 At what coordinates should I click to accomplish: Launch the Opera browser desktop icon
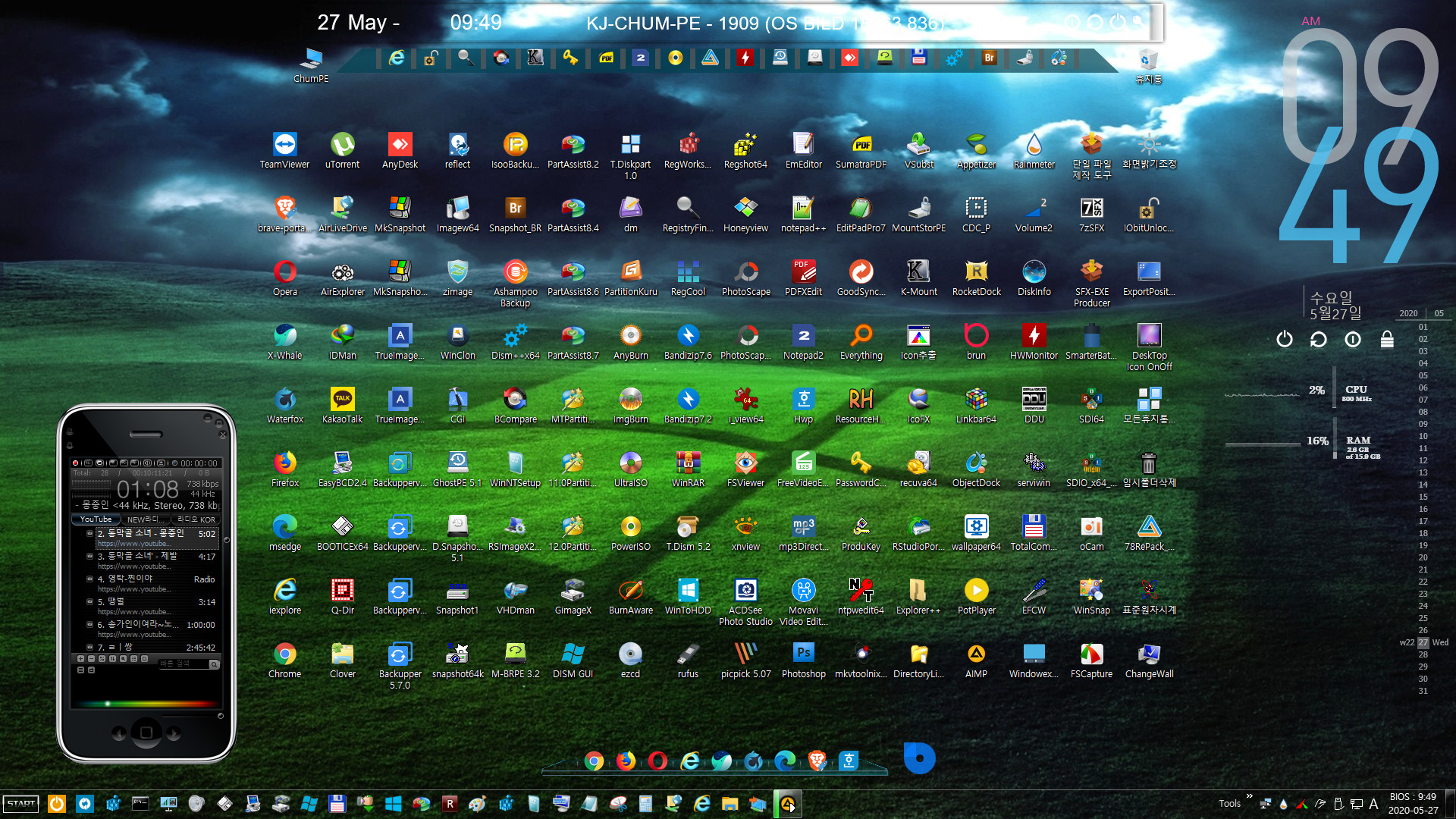285,278
